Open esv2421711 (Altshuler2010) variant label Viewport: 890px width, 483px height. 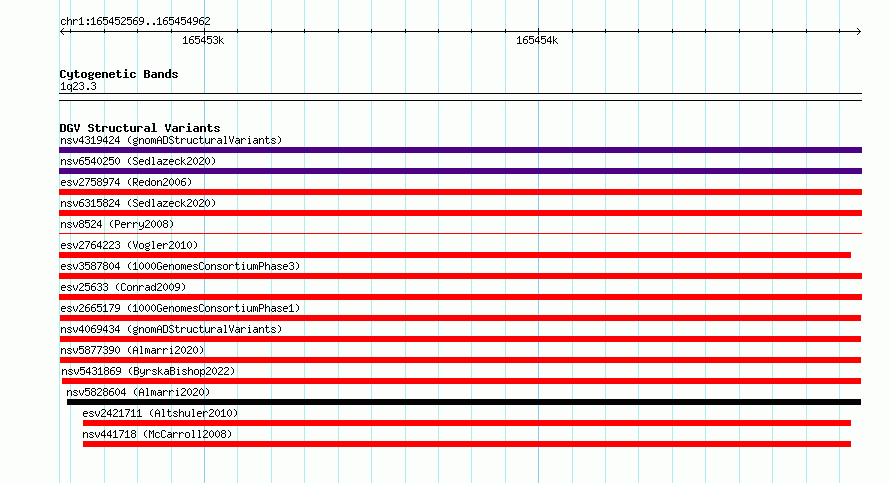click(x=160, y=413)
